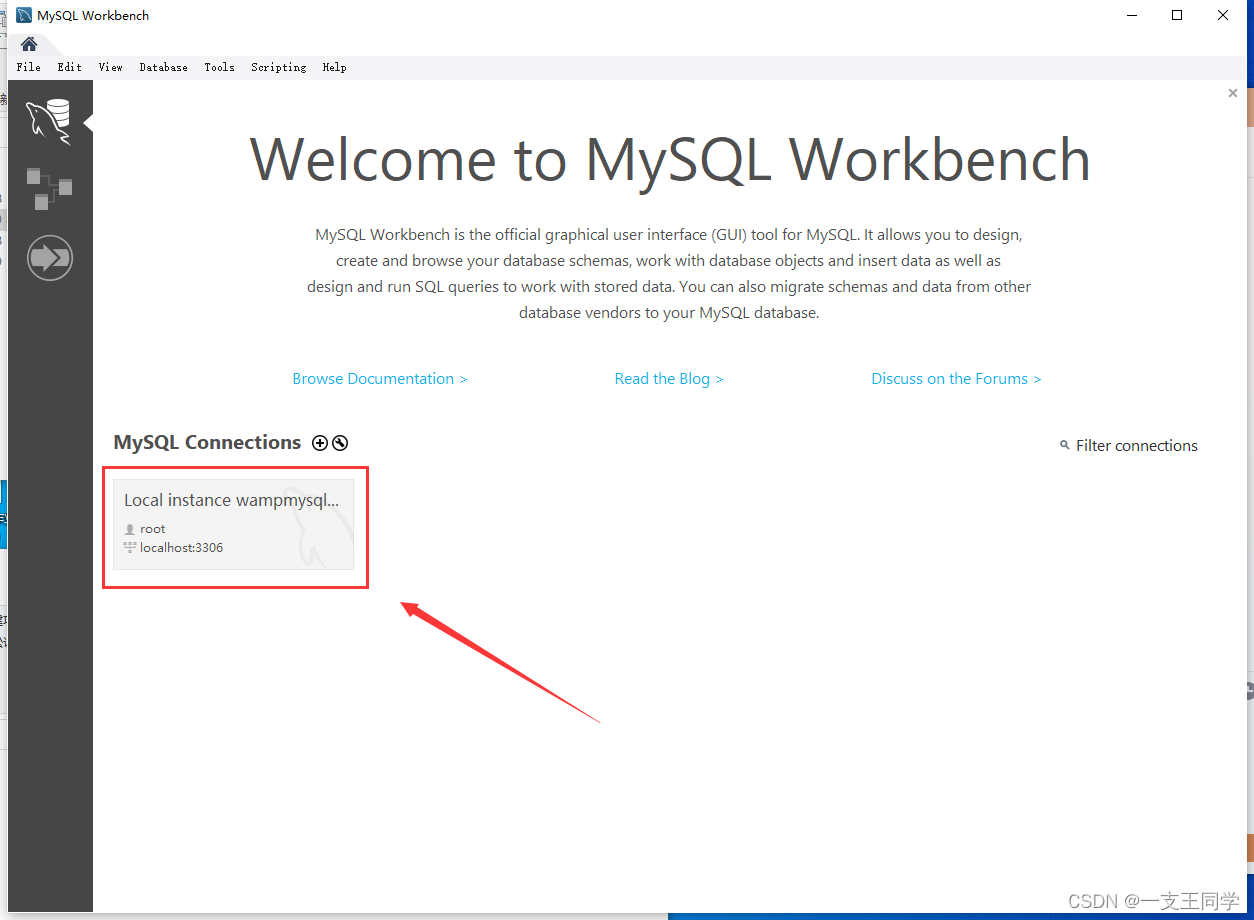Image resolution: width=1254 pixels, height=920 pixels.
Task: Click the home icon below the title bar
Action: 28,44
